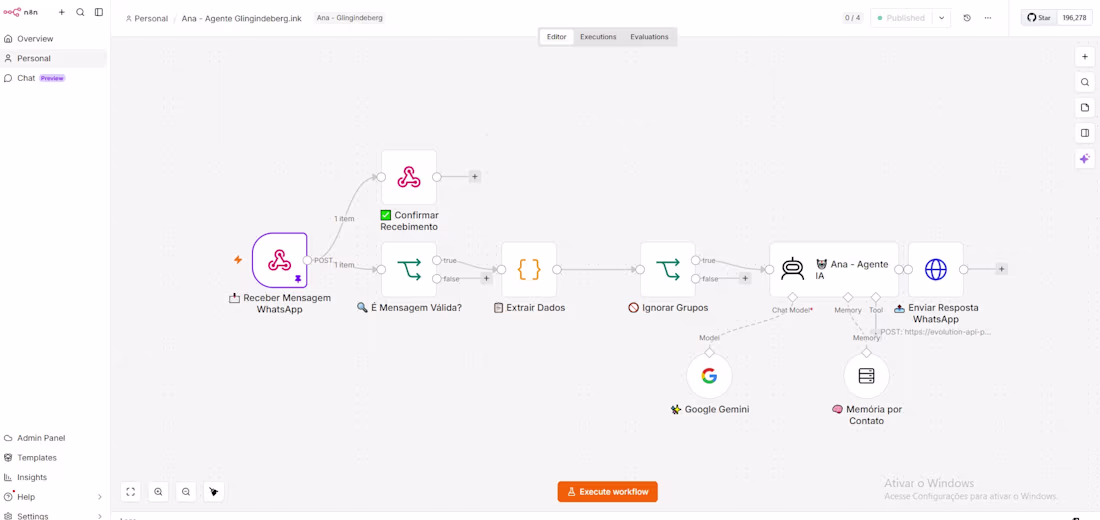Select the Confirmar Recebimento webhook node
Screen dimensions: 1100x520
point(409,177)
